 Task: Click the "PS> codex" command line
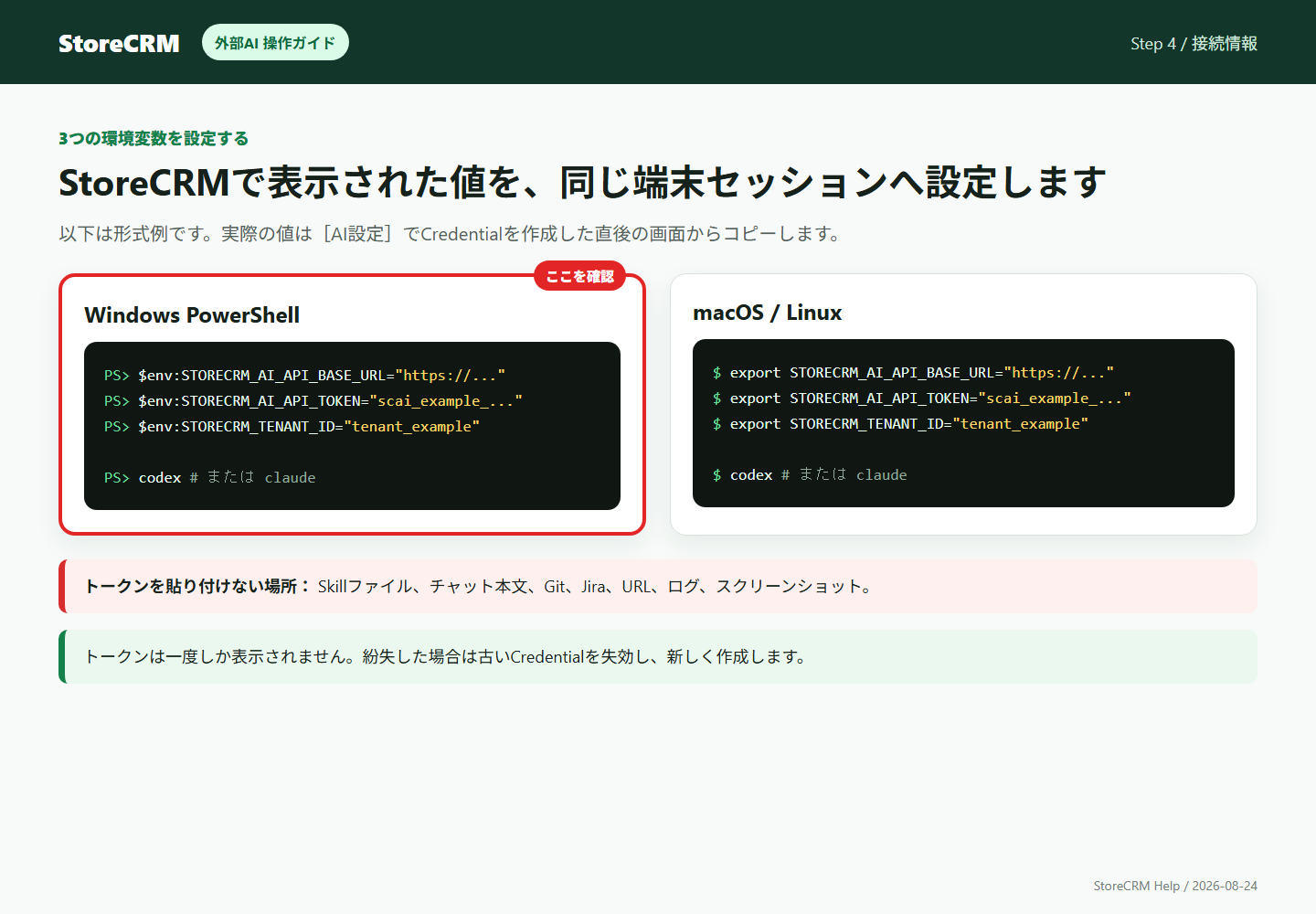tap(210, 478)
